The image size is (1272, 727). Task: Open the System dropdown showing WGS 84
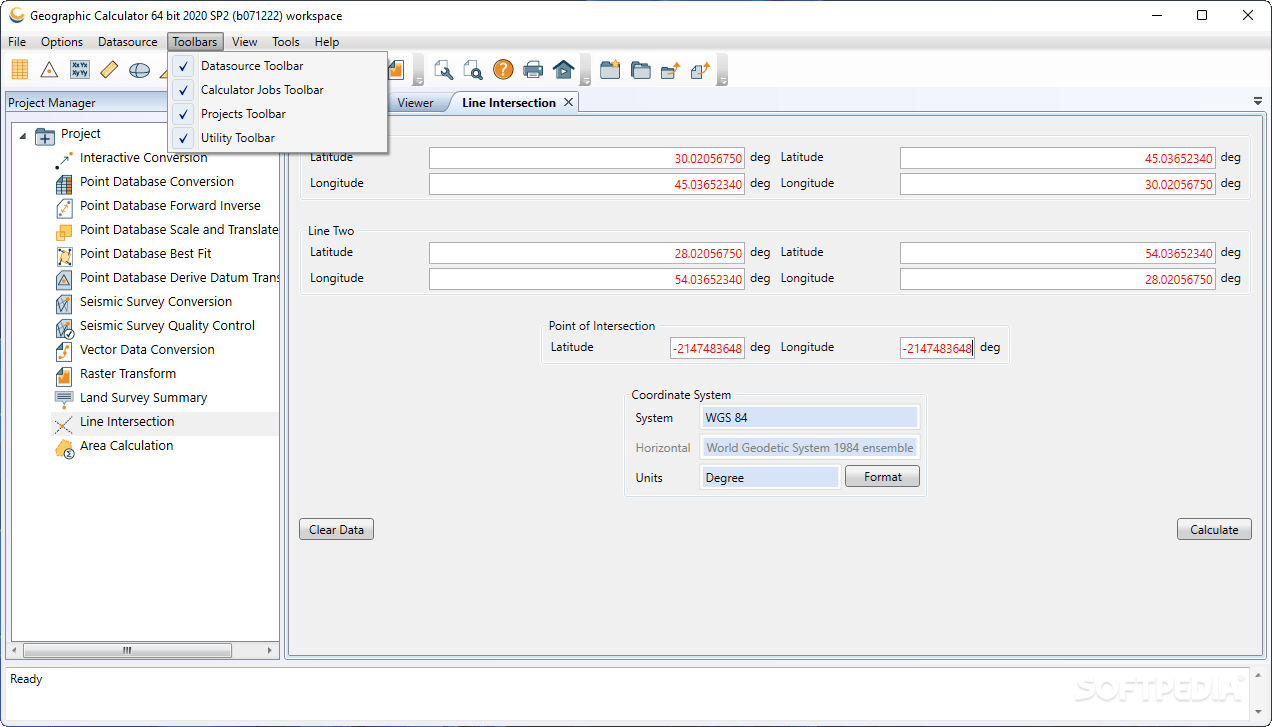pyautogui.click(x=809, y=417)
